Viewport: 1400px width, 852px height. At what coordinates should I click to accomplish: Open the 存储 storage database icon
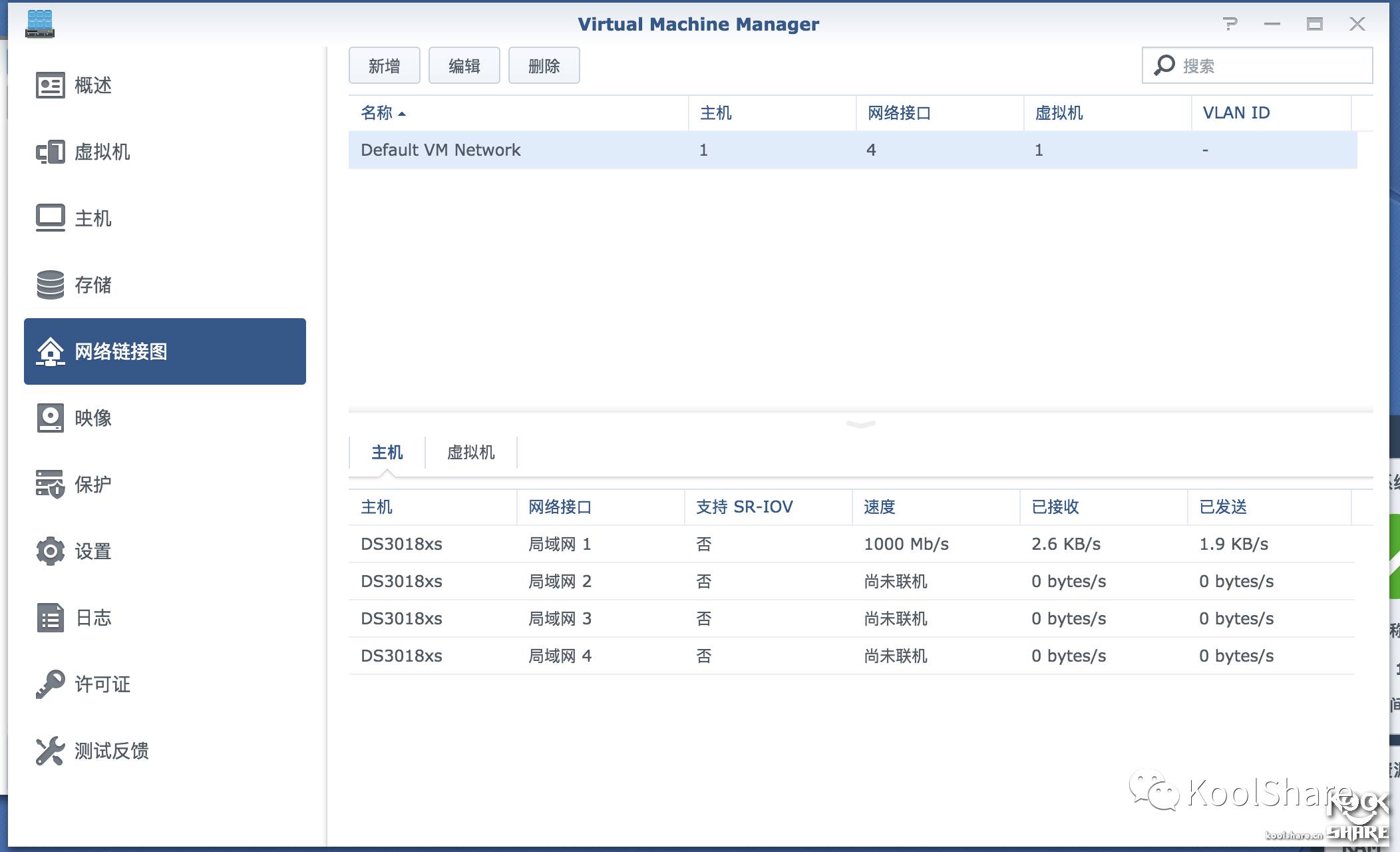tap(50, 285)
